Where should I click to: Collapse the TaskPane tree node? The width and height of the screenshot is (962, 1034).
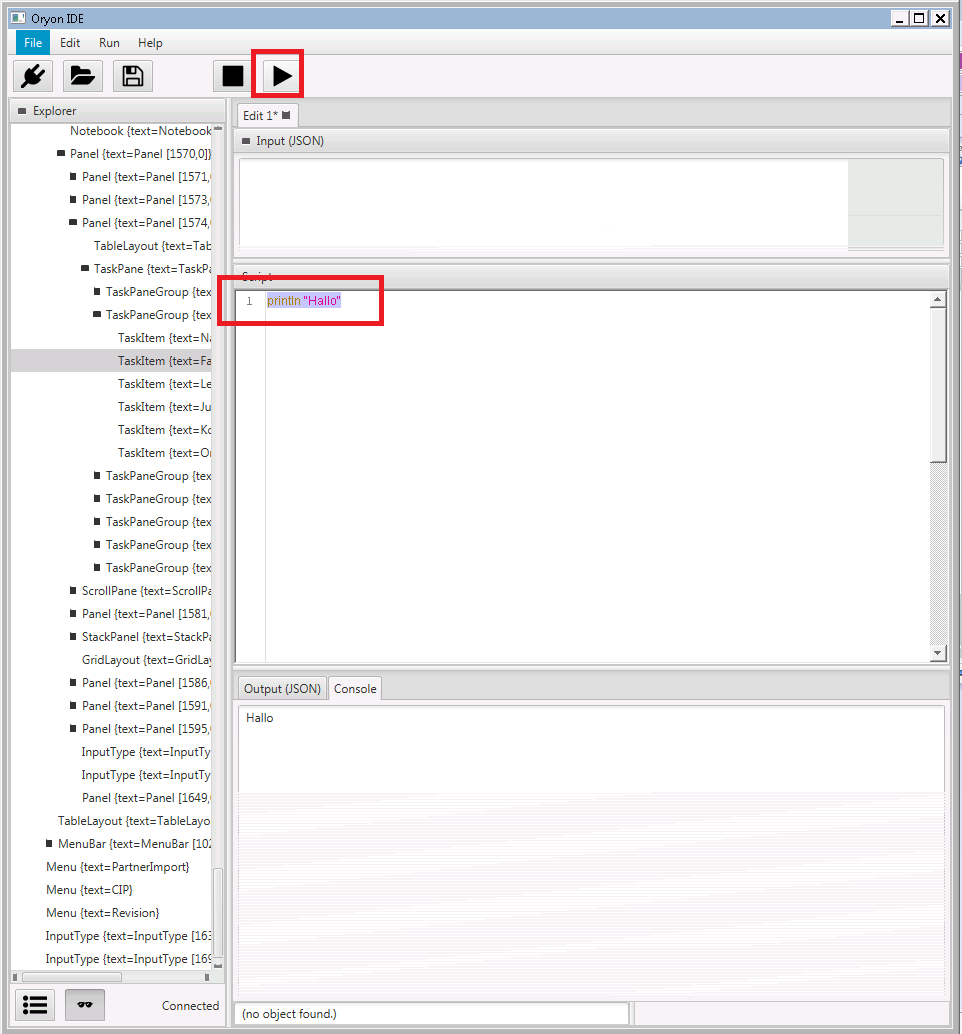(85, 268)
